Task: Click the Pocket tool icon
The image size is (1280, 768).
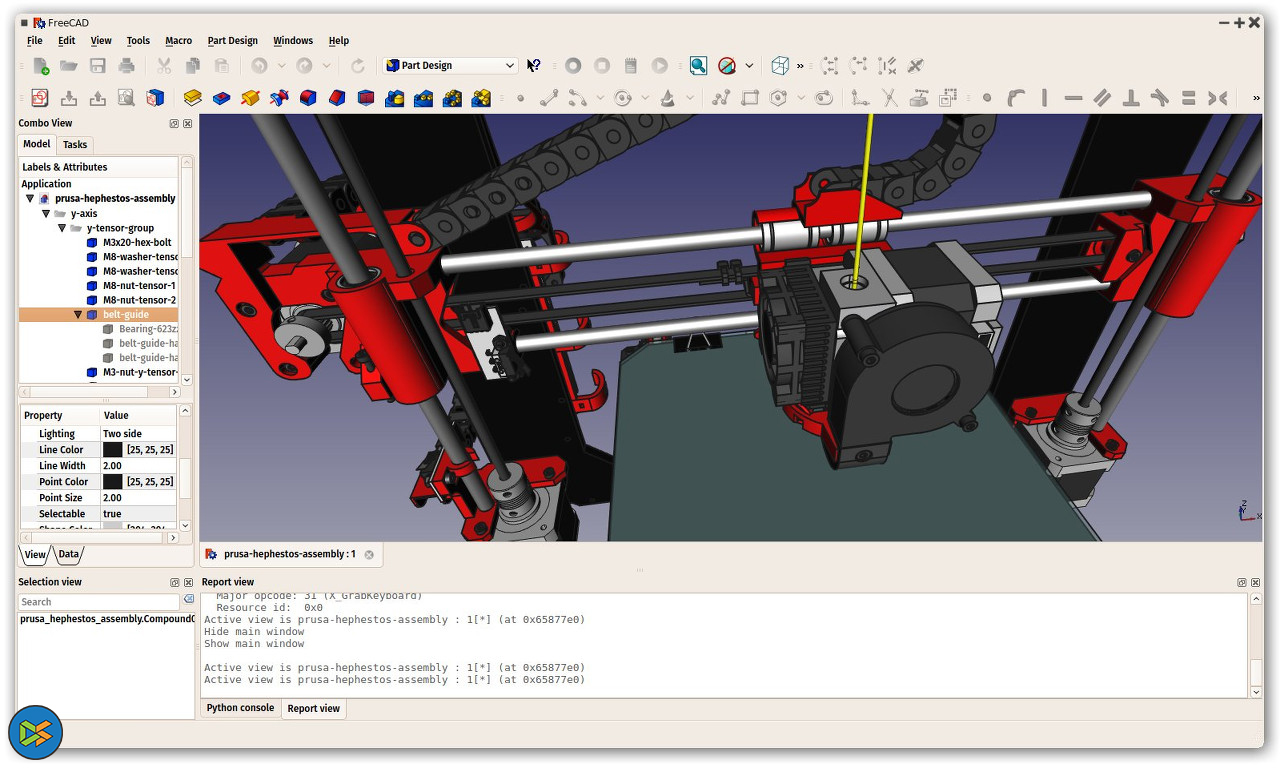Action: (x=222, y=98)
